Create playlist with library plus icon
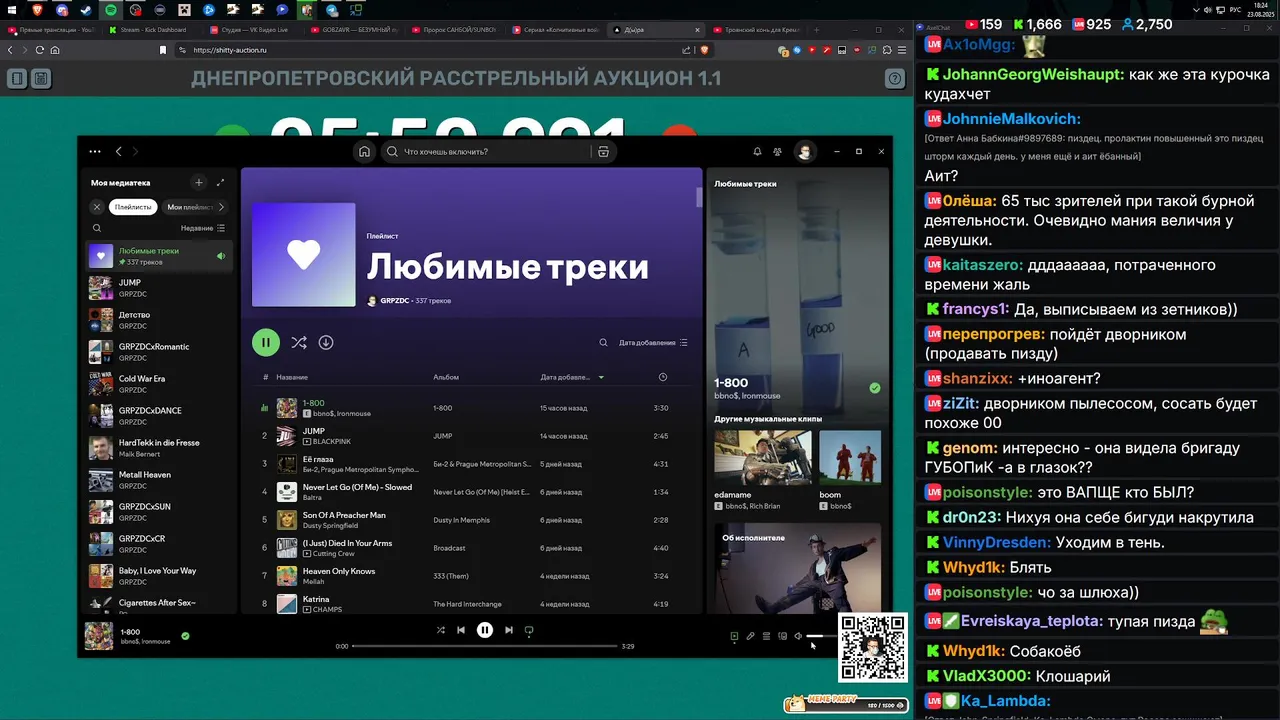This screenshot has height=720, width=1280. click(199, 182)
